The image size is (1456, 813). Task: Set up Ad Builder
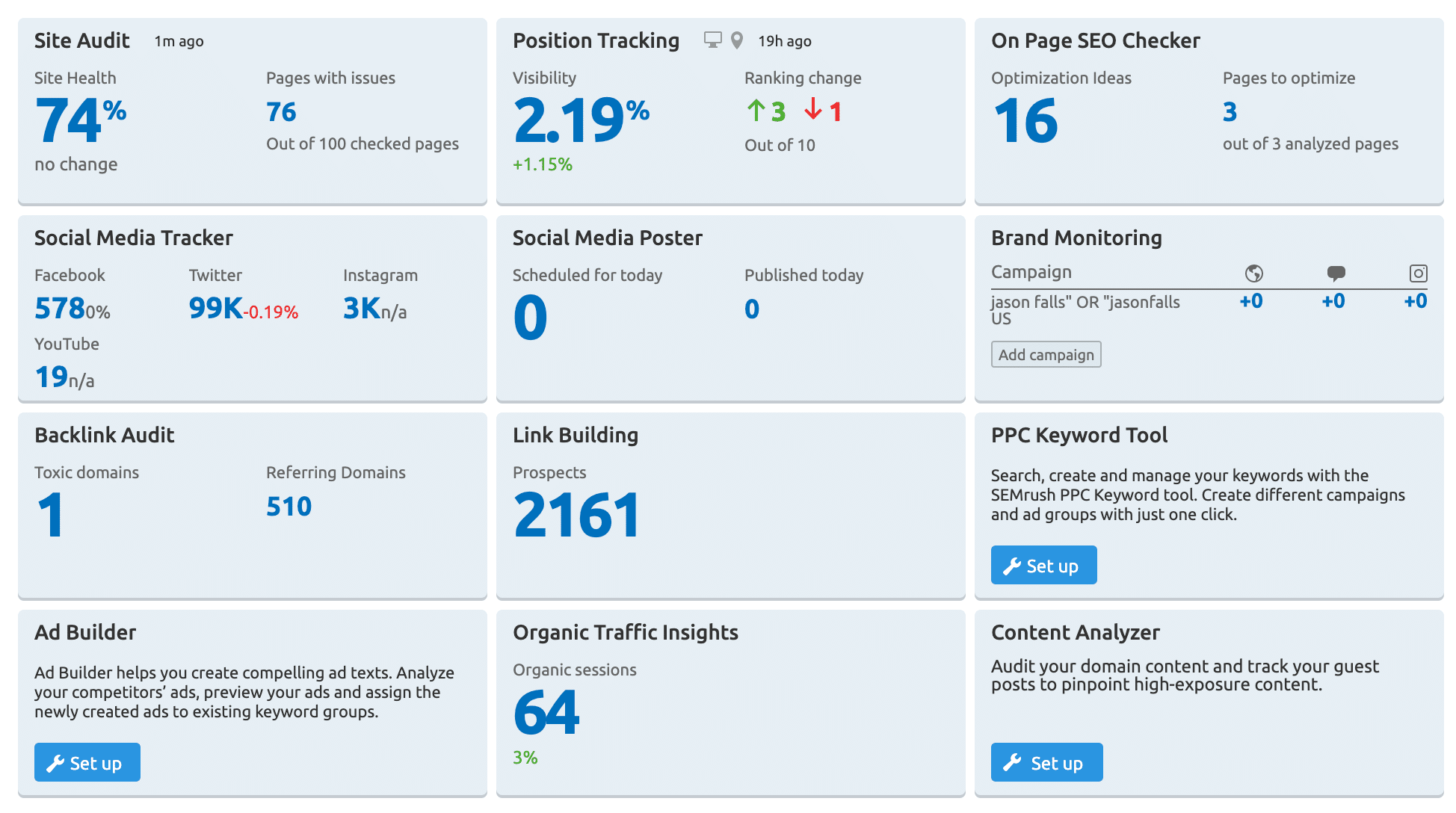pyautogui.click(x=87, y=763)
